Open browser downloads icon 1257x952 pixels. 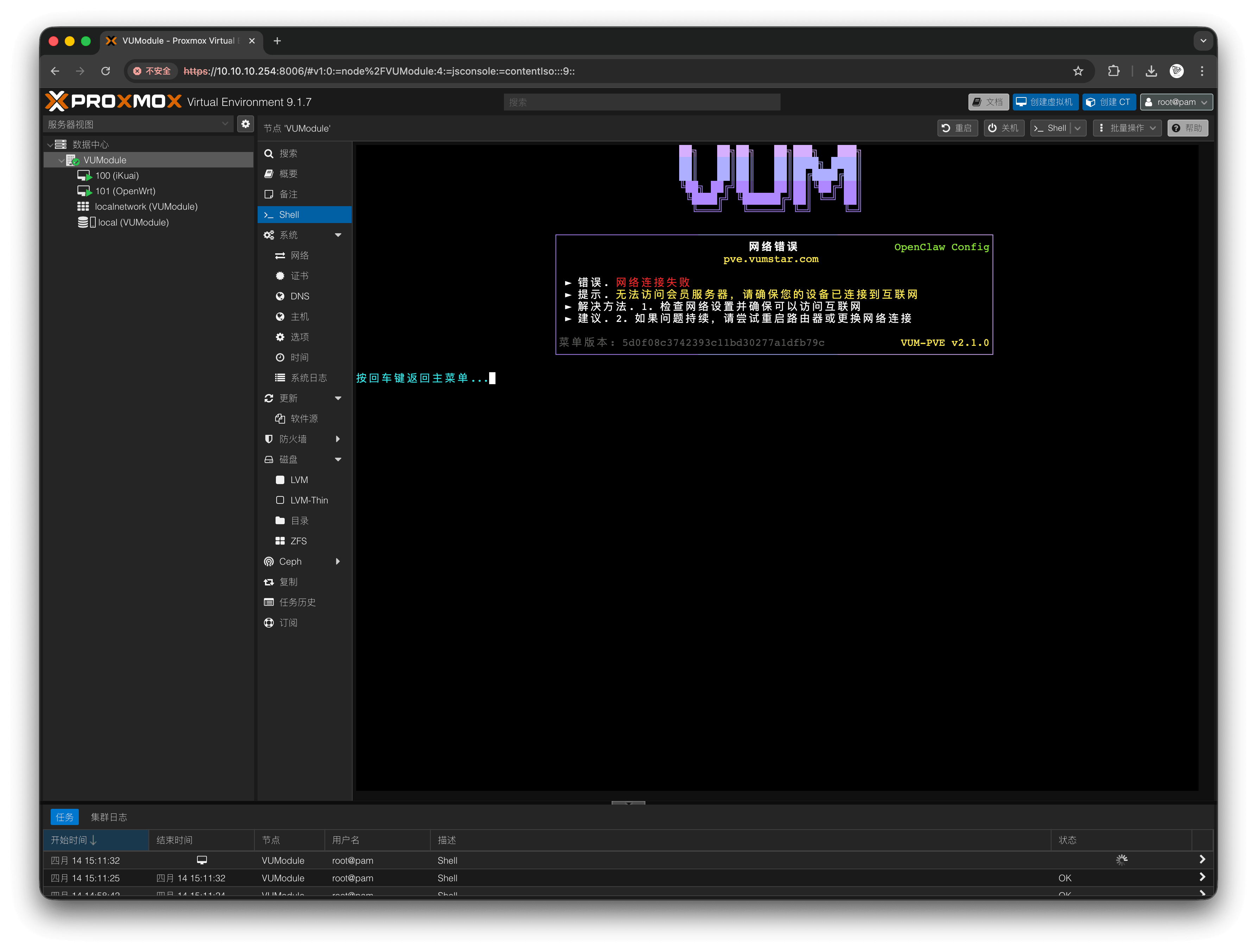pyautogui.click(x=1151, y=71)
